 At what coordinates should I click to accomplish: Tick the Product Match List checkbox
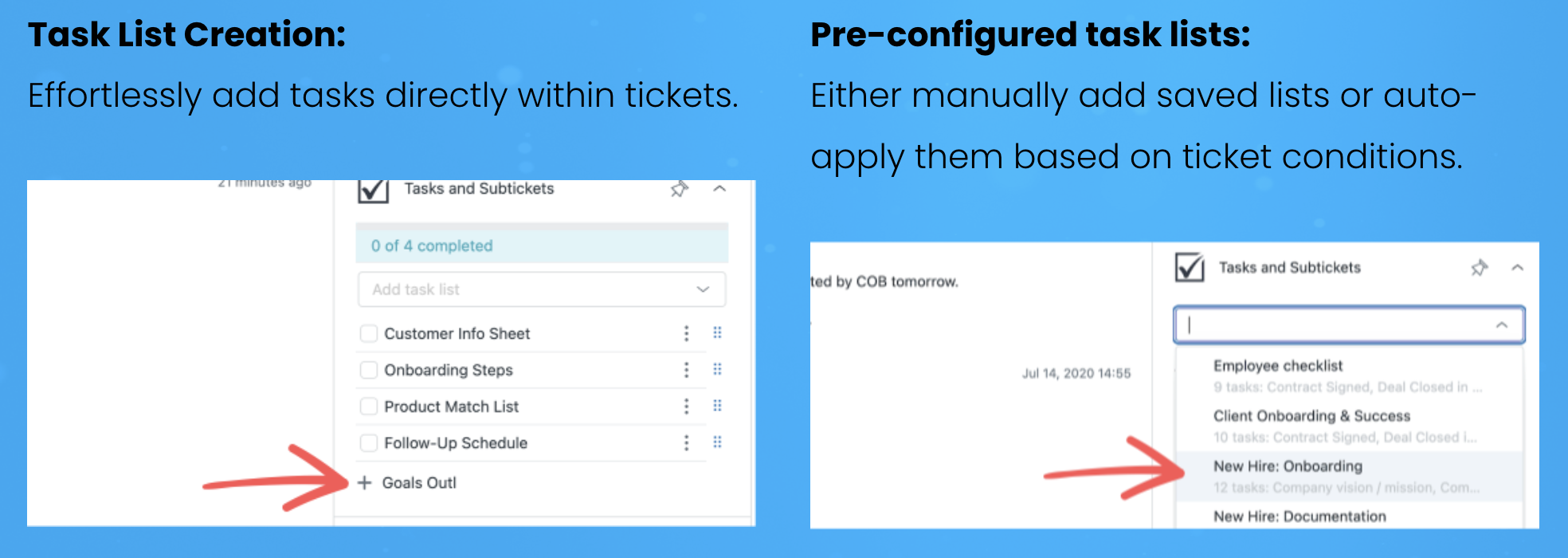tap(368, 407)
